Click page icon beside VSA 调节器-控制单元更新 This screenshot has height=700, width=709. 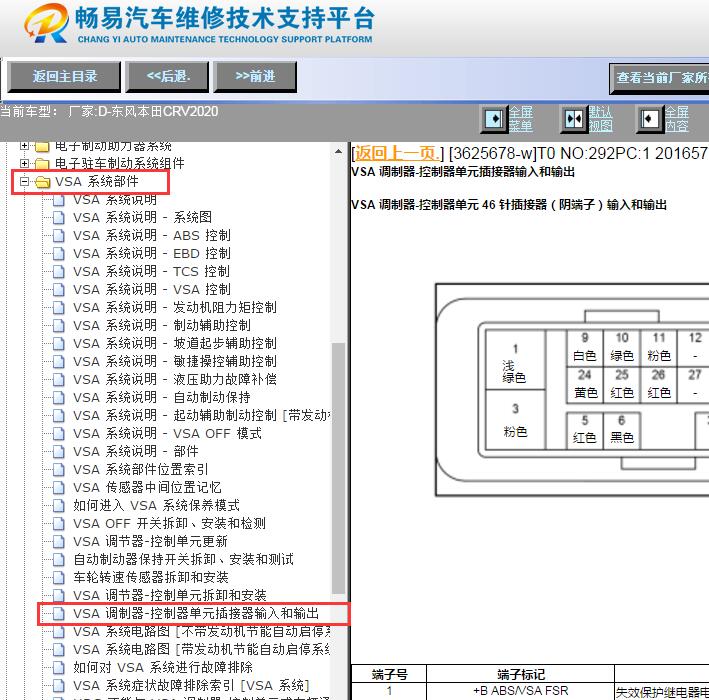click(58, 541)
